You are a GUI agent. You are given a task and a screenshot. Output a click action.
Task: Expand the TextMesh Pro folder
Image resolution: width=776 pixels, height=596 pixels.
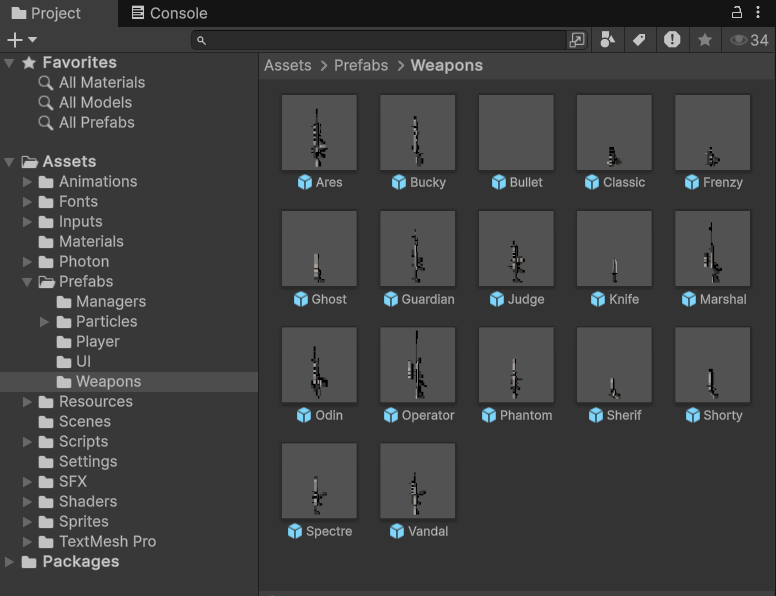coord(27,542)
